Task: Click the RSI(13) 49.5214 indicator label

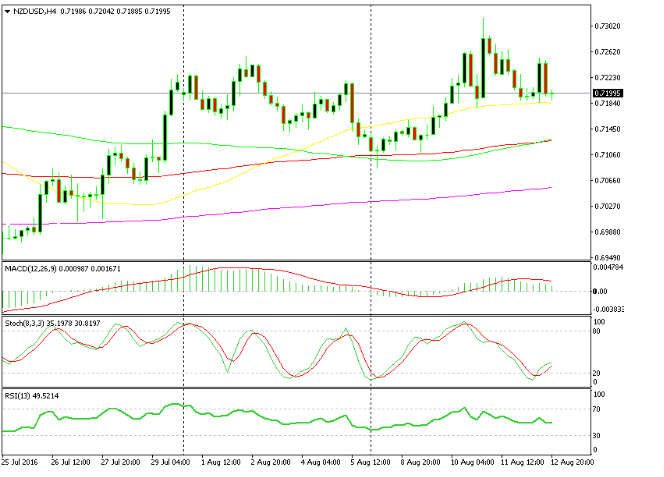Action: (x=32, y=396)
